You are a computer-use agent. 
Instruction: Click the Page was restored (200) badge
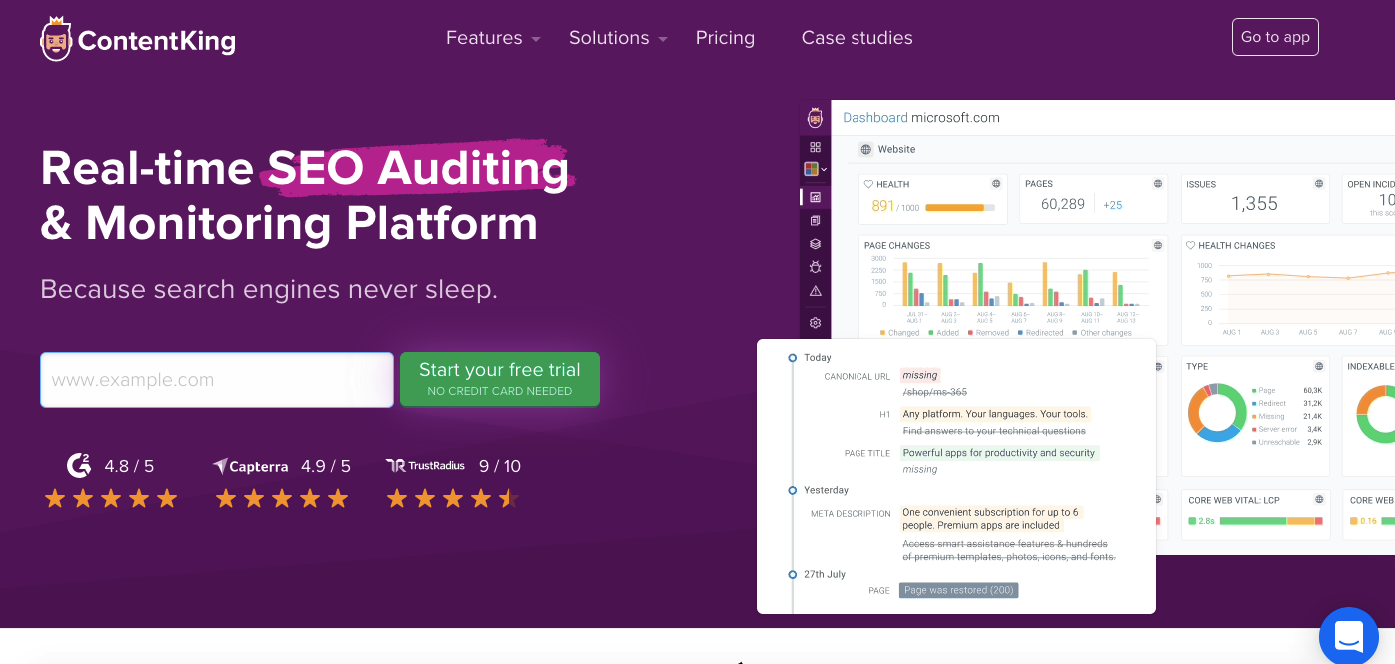(x=958, y=590)
